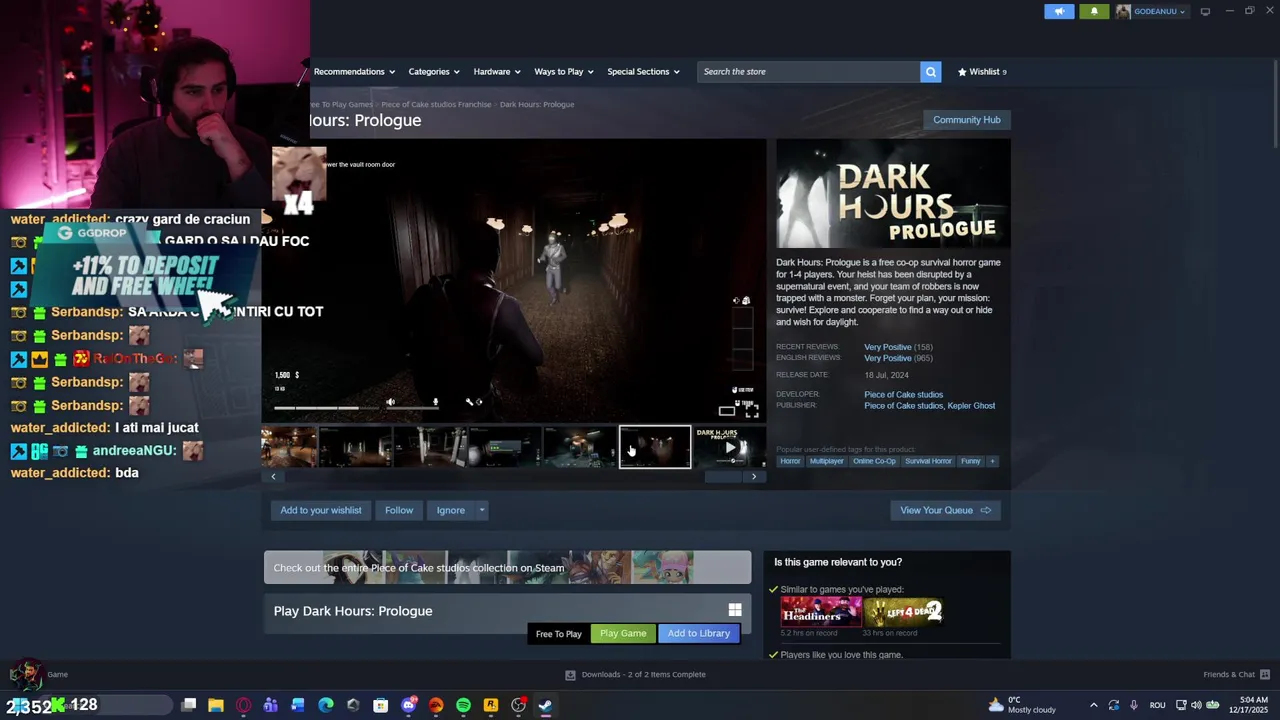Viewport: 1280px width, 720px height.
Task: Click Piece of Cake studios Franchise breadcrumb
Action: pyautogui.click(x=436, y=104)
